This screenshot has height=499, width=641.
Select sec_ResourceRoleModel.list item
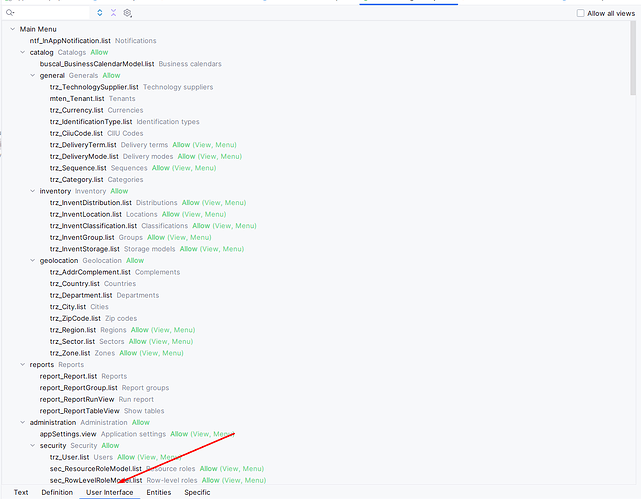[x=96, y=469]
